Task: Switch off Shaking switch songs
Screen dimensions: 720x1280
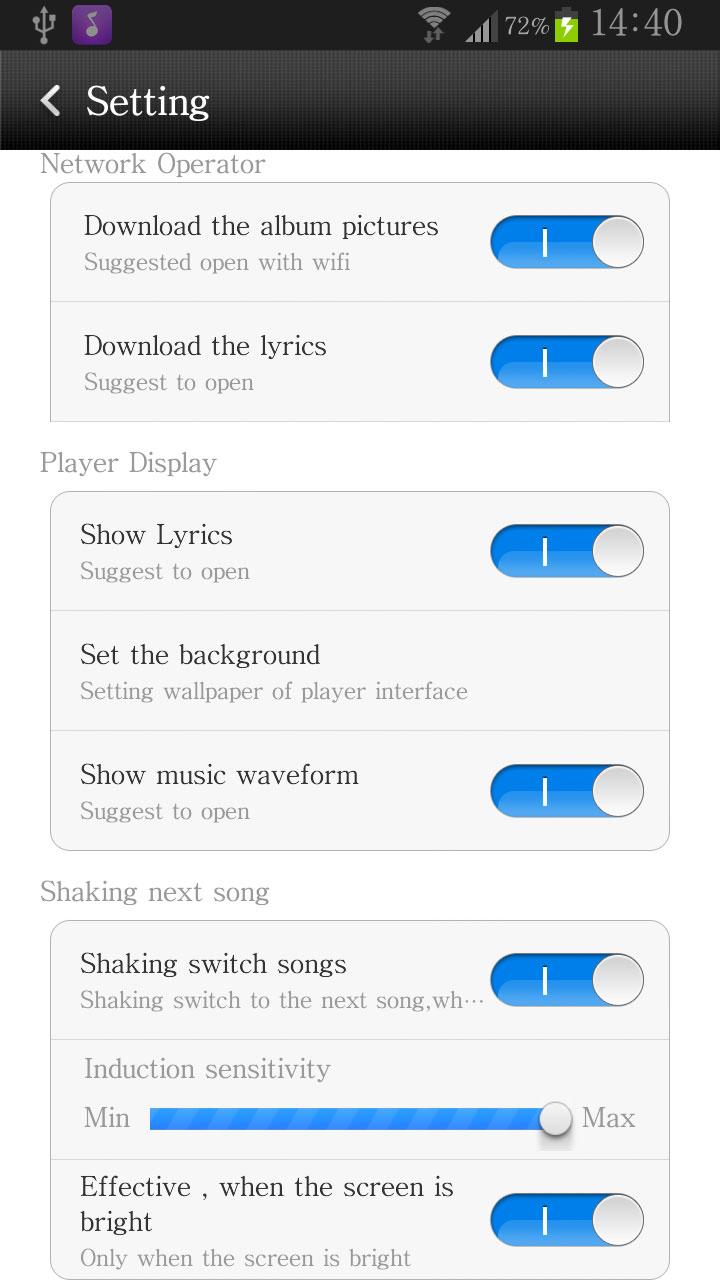Action: 567,980
